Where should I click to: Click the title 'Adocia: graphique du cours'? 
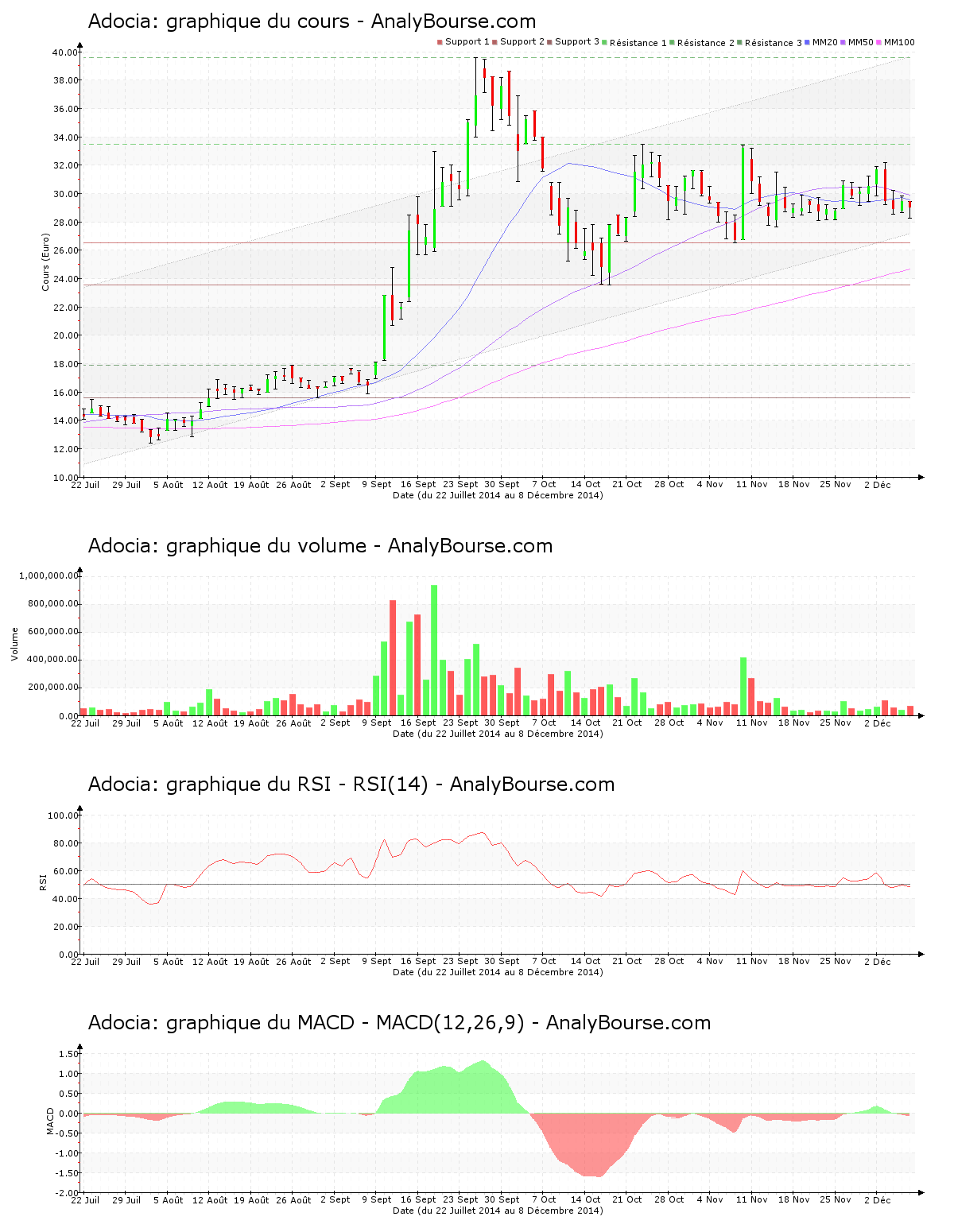(x=219, y=21)
